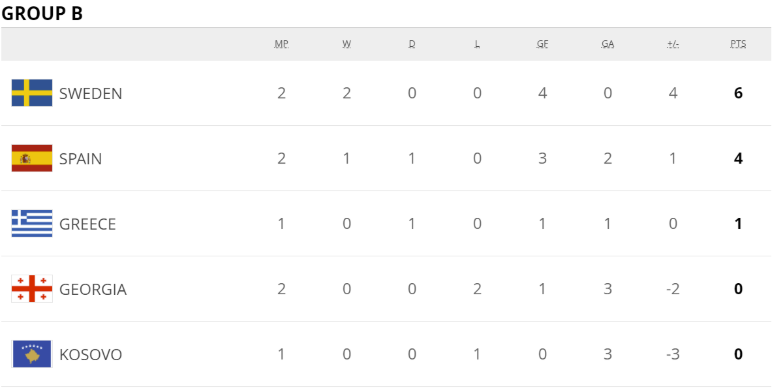The height and width of the screenshot is (388, 772).
Task: Click the Kosovo flag icon
Action: [32, 354]
